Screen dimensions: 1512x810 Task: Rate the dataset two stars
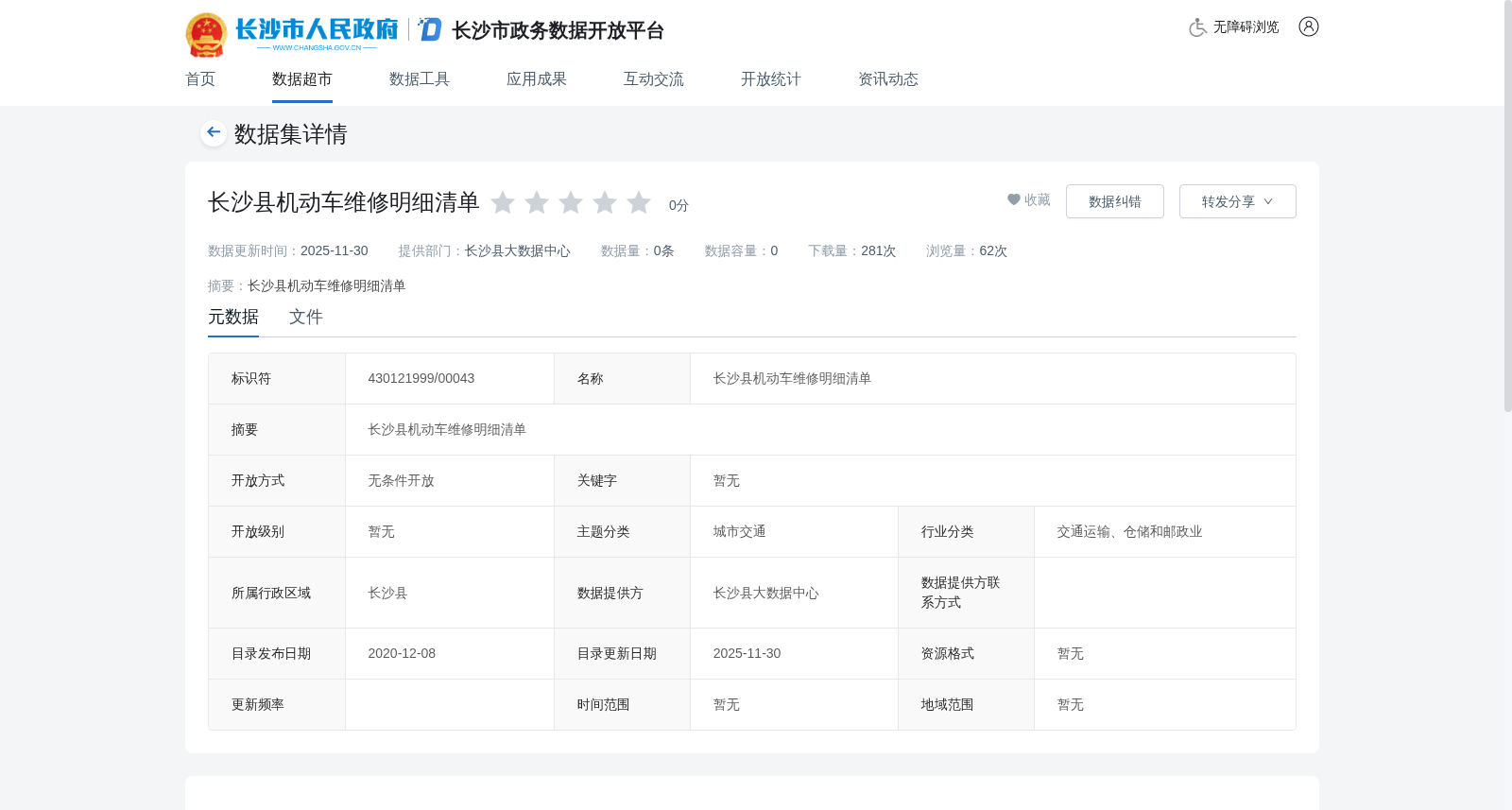tap(537, 202)
